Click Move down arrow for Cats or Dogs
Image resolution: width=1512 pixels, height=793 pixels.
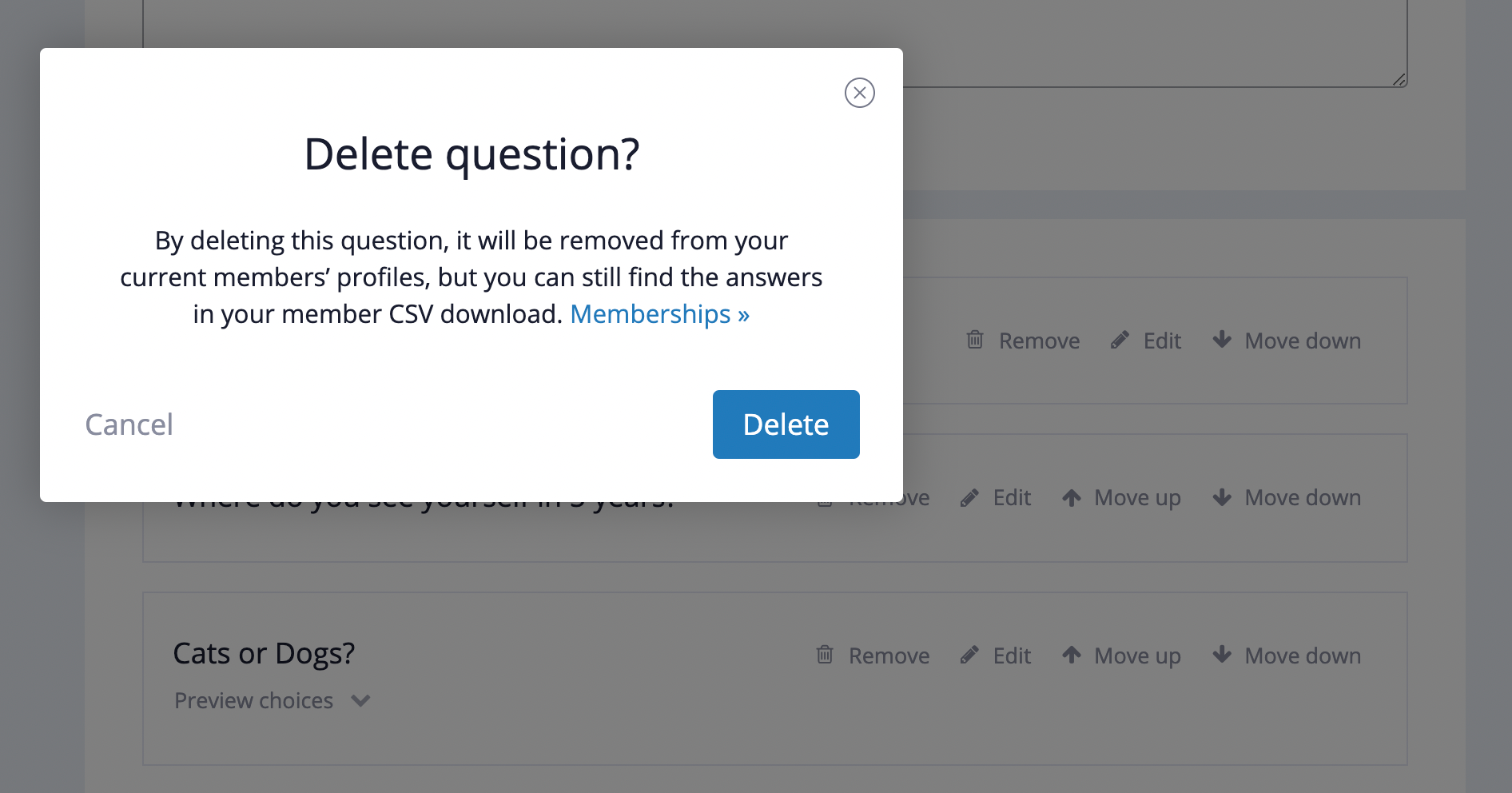pos(1222,656)
